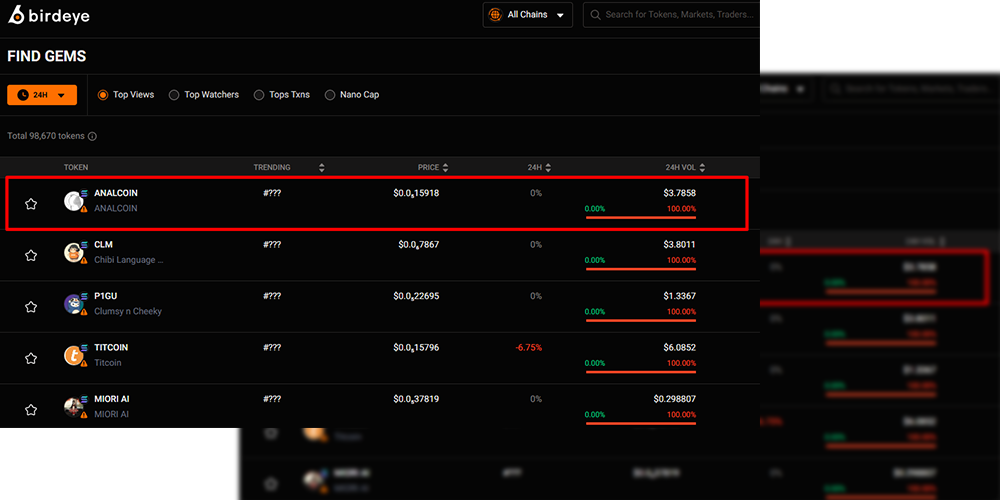1000x500 pixels.
Task: Choose the Nano Cap filter option
Action: coord(352,94)
